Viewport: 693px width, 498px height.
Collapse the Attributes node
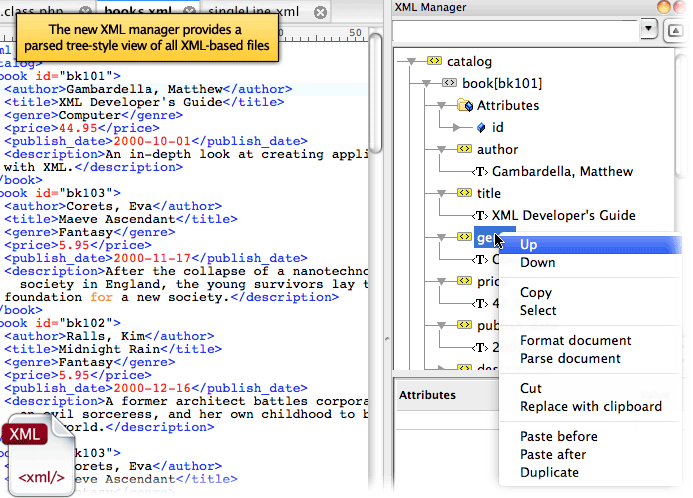click(x=441, y=105)
